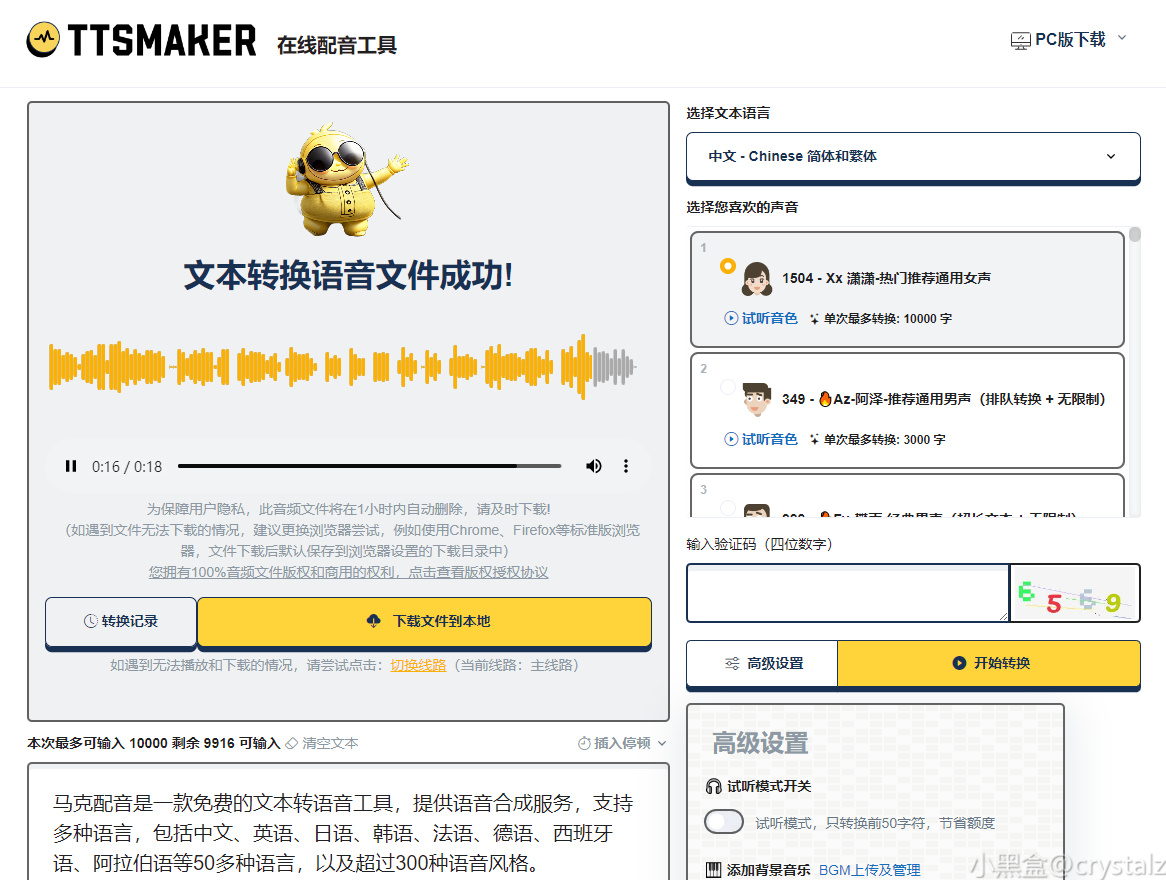Screen dimensions: 1166x880
Task: Click 清空文本 to clear text
Action: coord(330,743)
